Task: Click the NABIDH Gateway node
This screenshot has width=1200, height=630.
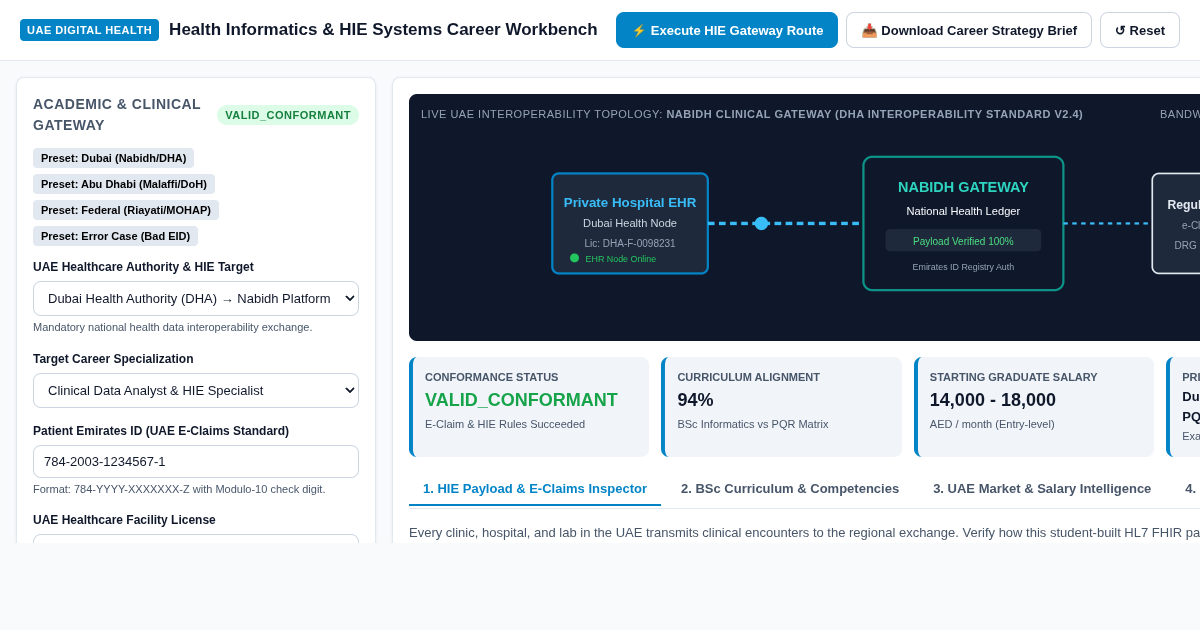Action: click(963, 223)
